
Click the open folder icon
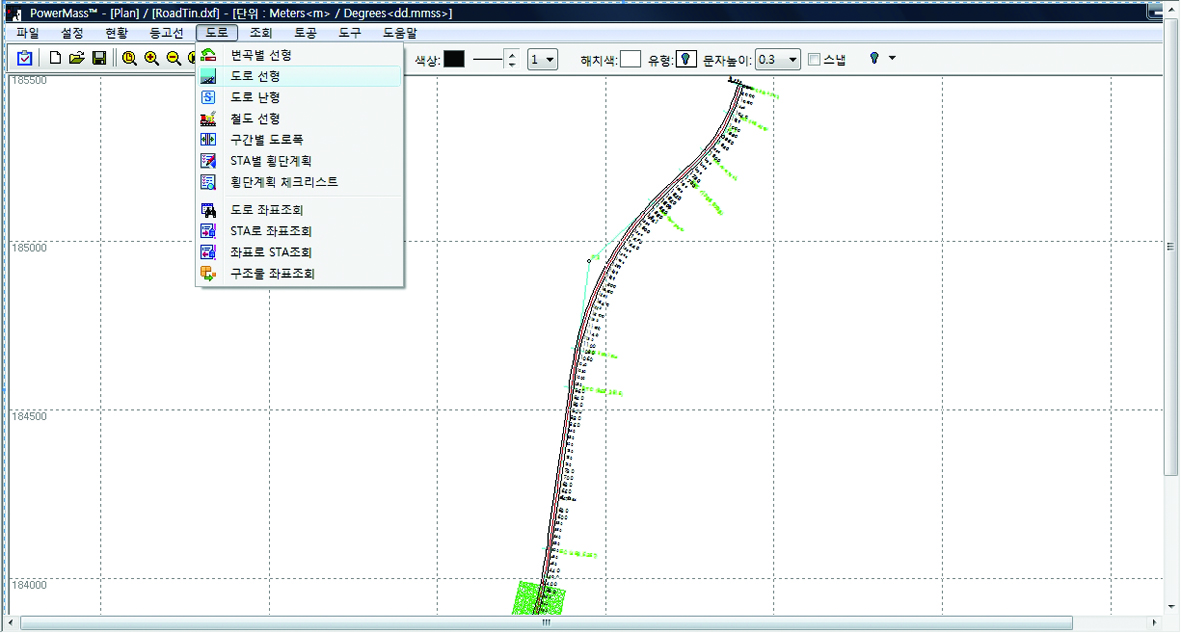tap(76, 59)
